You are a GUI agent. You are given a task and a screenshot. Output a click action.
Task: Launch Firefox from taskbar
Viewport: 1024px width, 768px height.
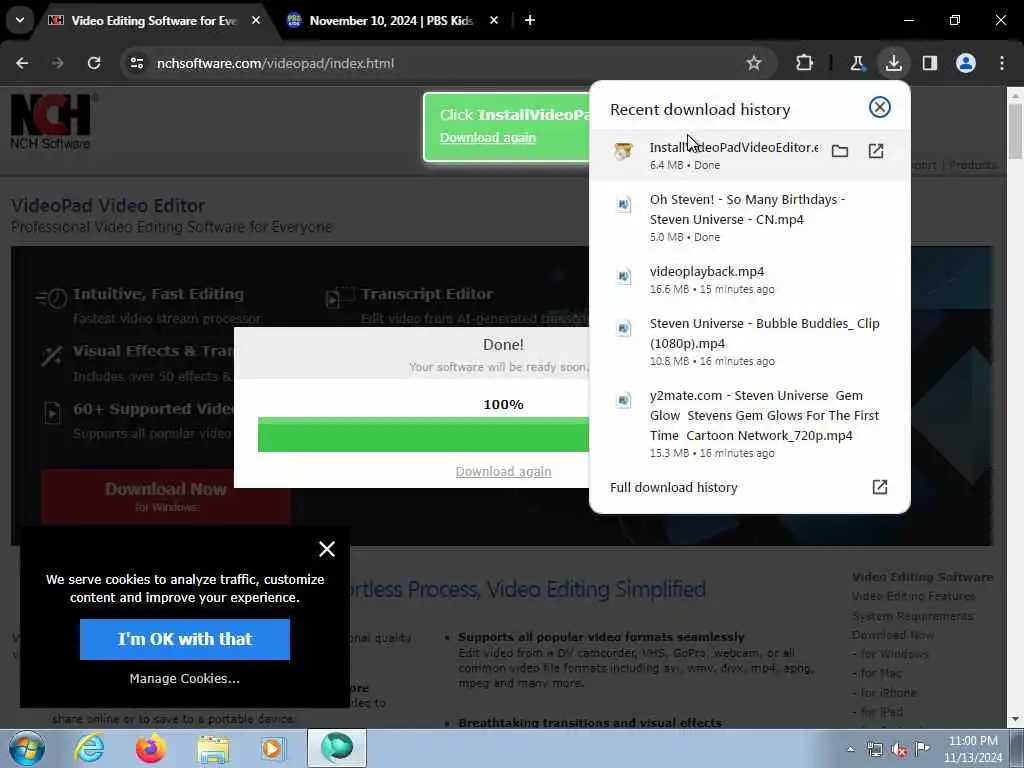pyautogui.click(x=150, y=748)
